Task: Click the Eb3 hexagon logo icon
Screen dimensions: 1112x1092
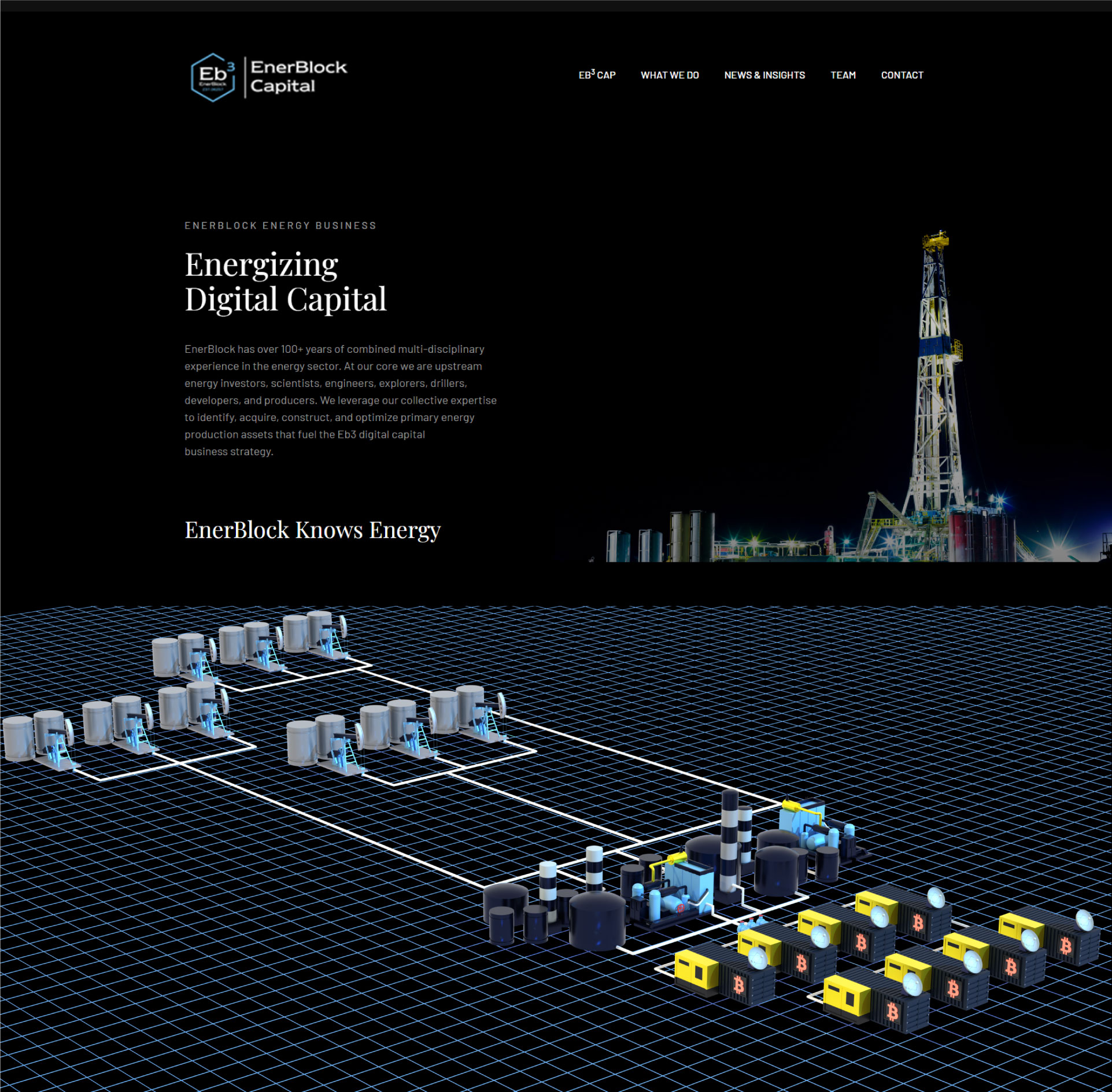Action: [x=213, y=77]
